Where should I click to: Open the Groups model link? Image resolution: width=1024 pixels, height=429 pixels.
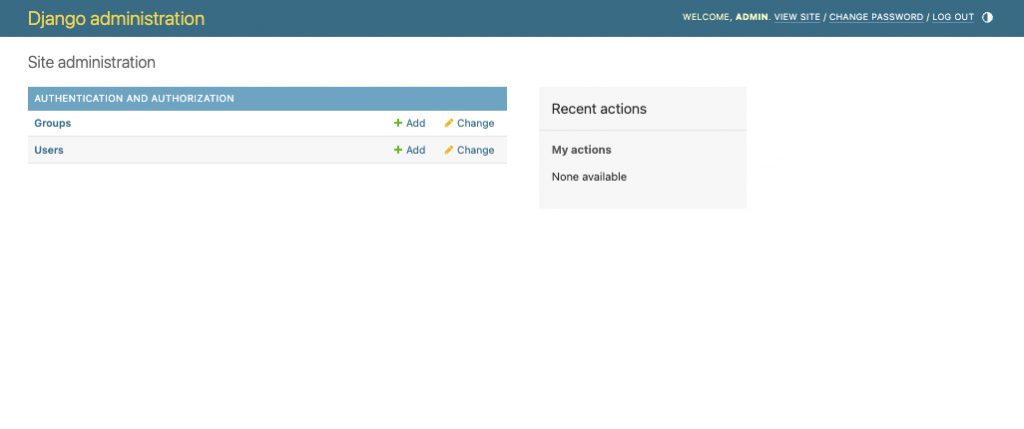tap(52, 123)
